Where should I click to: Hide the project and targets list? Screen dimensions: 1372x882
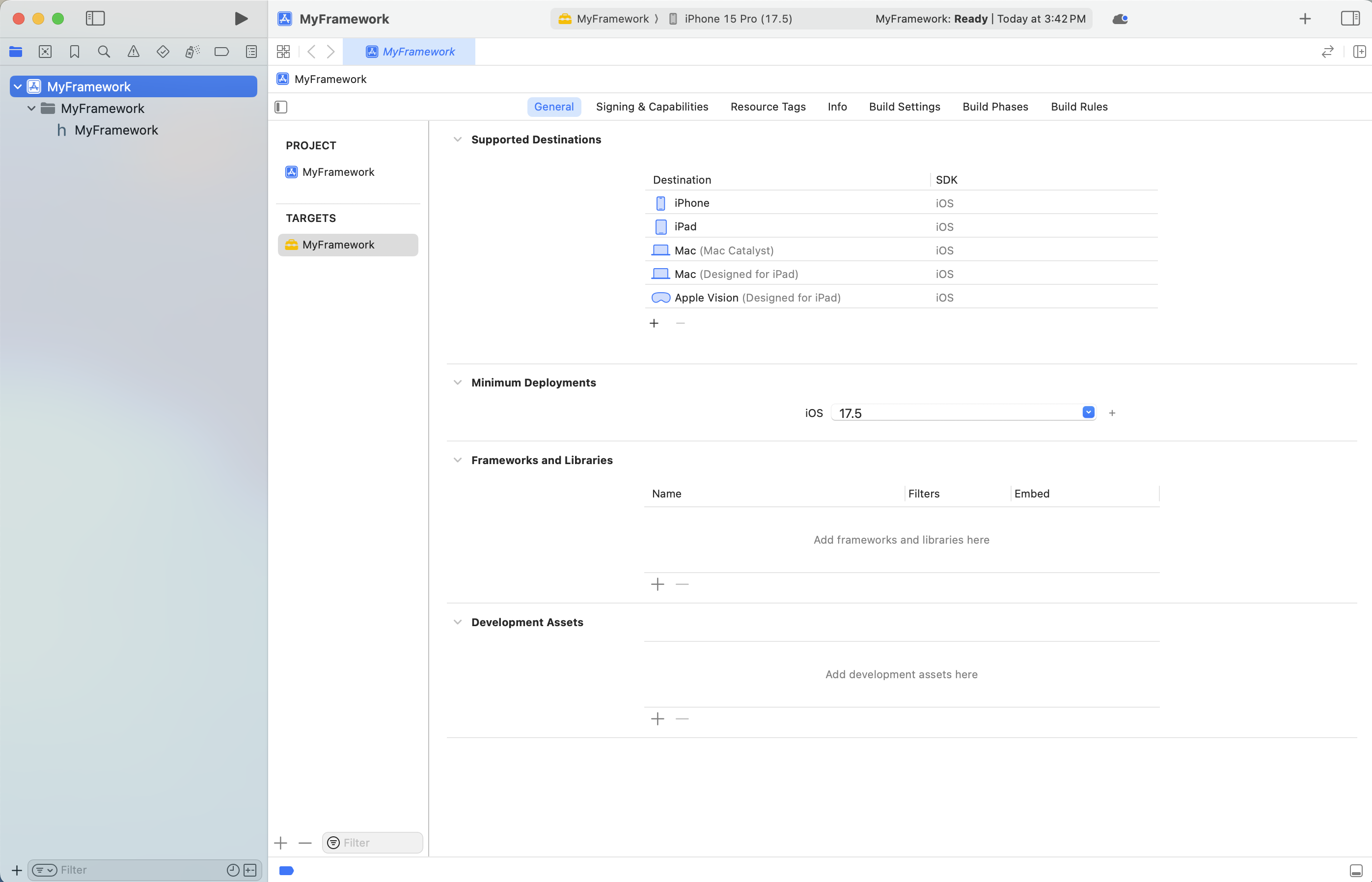(281, 107)
